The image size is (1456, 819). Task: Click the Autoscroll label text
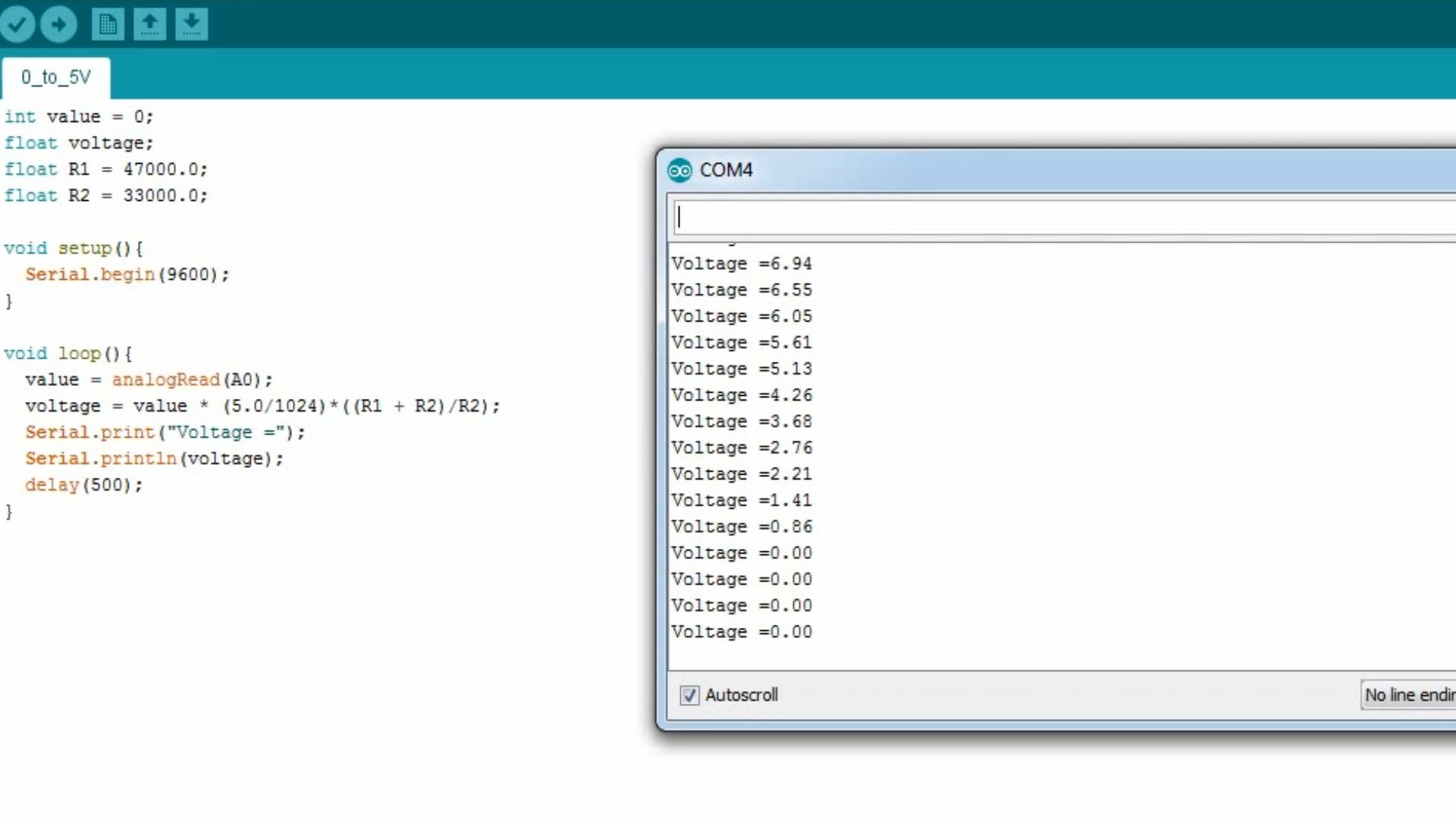pos(741,695)
